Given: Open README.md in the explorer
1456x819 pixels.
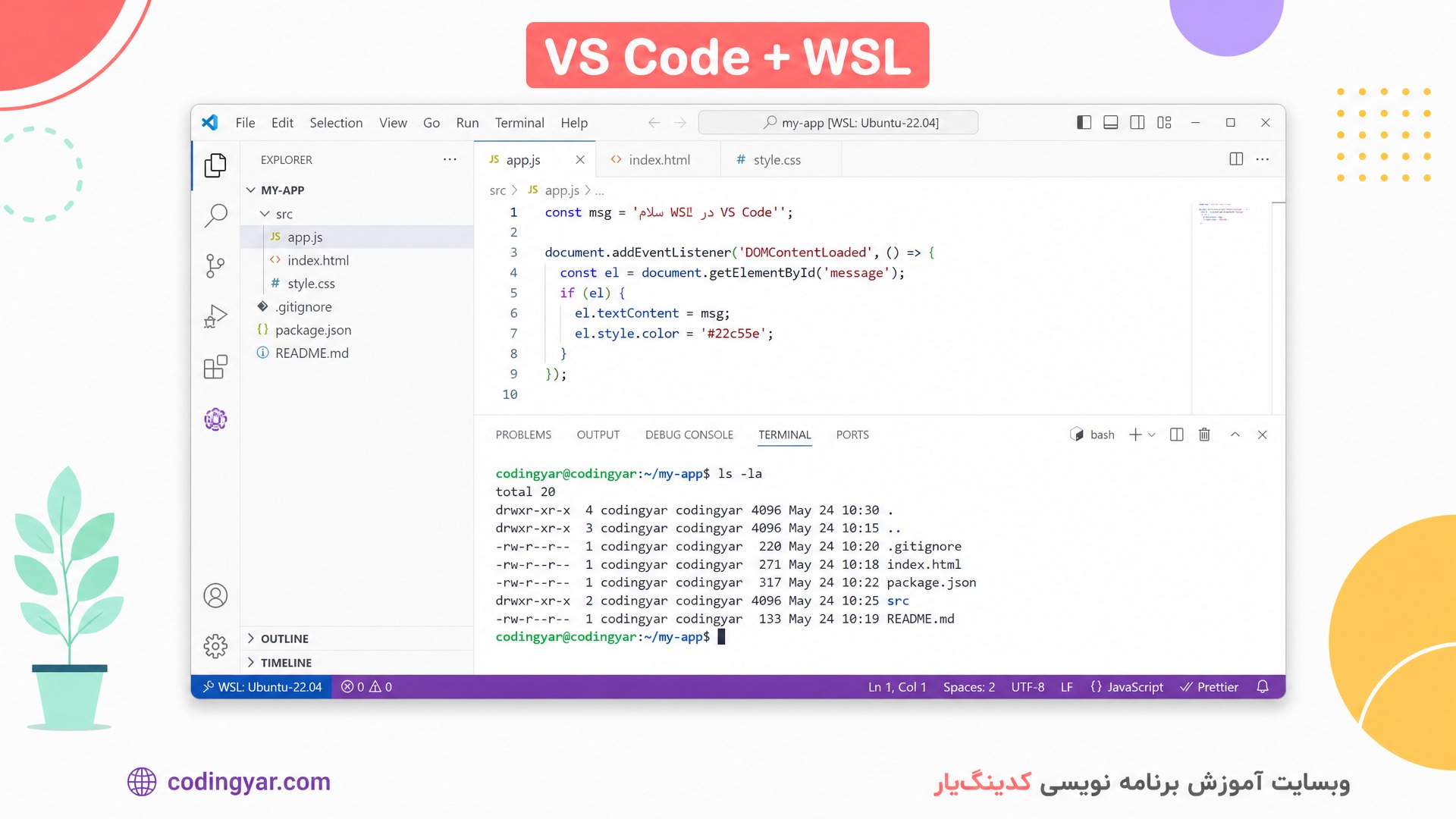Looking at the screenshot, I should 356,353.
